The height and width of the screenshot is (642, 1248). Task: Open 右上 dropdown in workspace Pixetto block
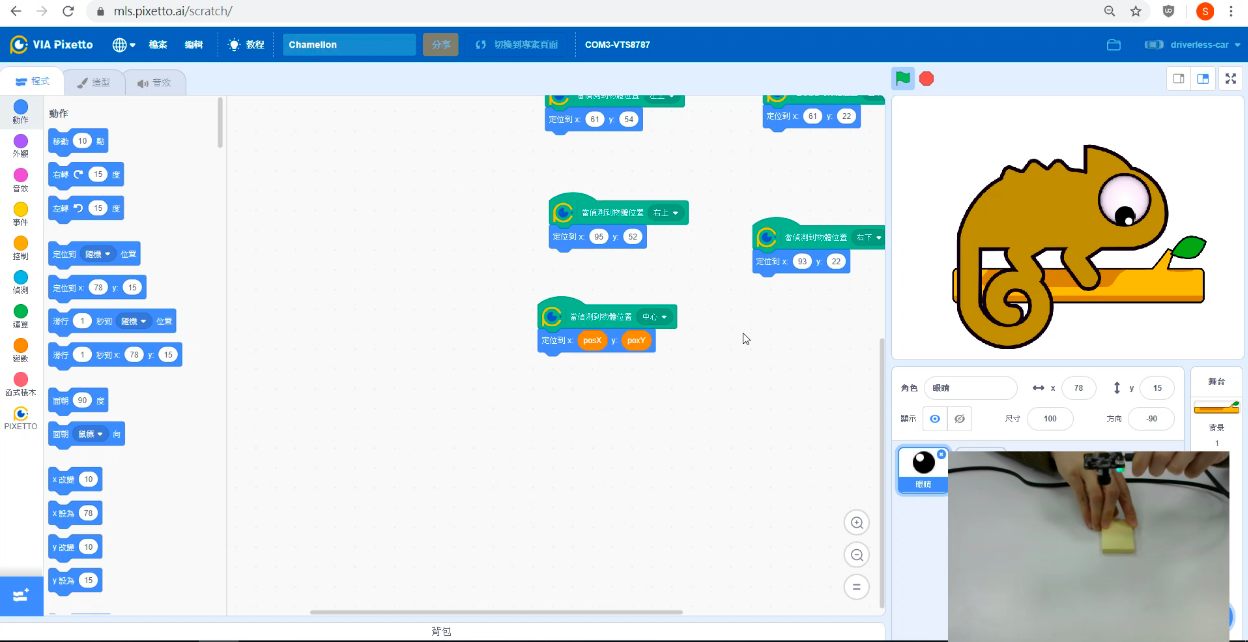(x=666, y=213)
